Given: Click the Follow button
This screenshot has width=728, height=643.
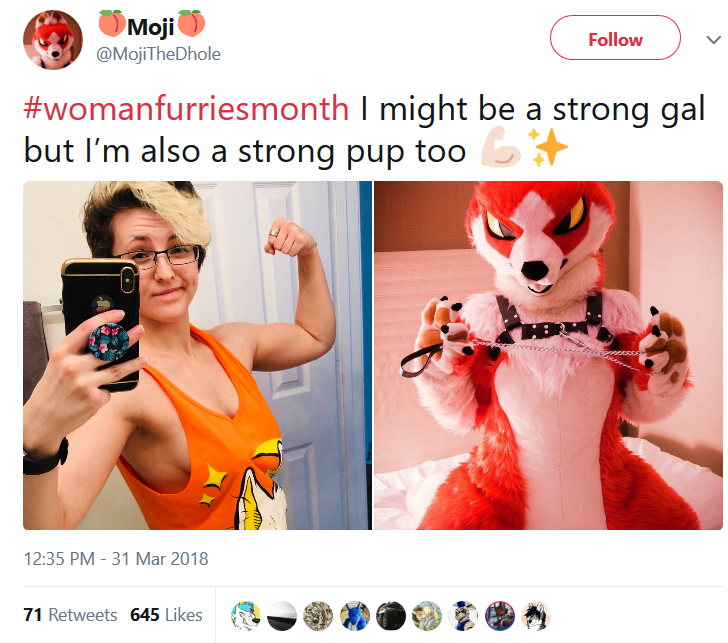Looking at the screenshot, I should click(x=615, y=38).
